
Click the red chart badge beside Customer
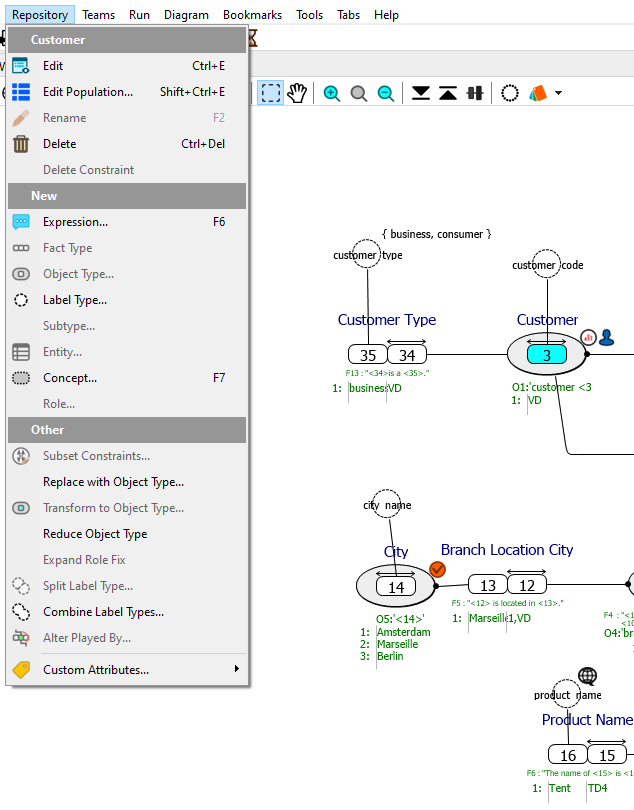588,338
